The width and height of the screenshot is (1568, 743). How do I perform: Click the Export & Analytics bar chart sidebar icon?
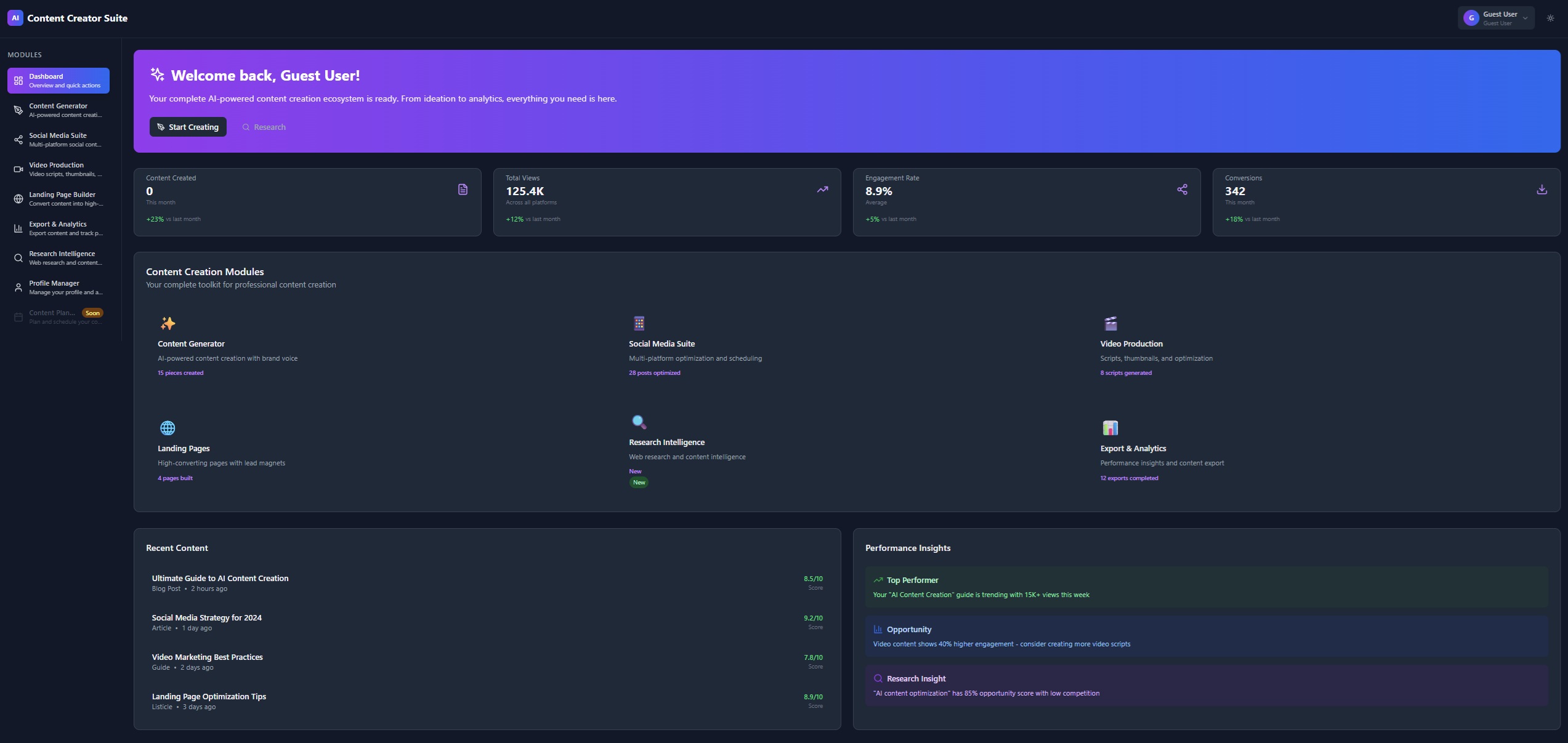click(x=18, y=228)
